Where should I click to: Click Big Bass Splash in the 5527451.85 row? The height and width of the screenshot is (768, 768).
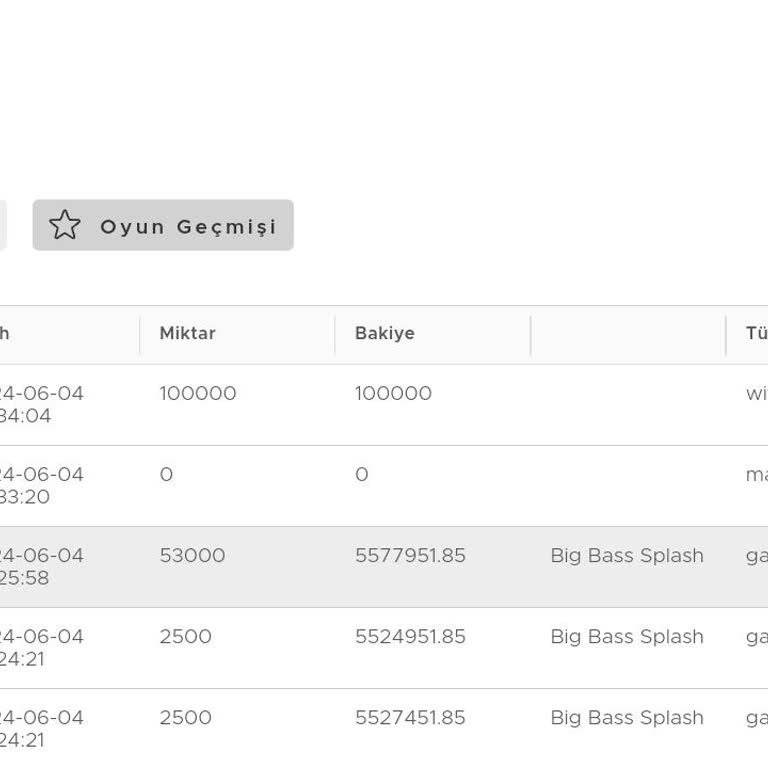click(627, 718)
